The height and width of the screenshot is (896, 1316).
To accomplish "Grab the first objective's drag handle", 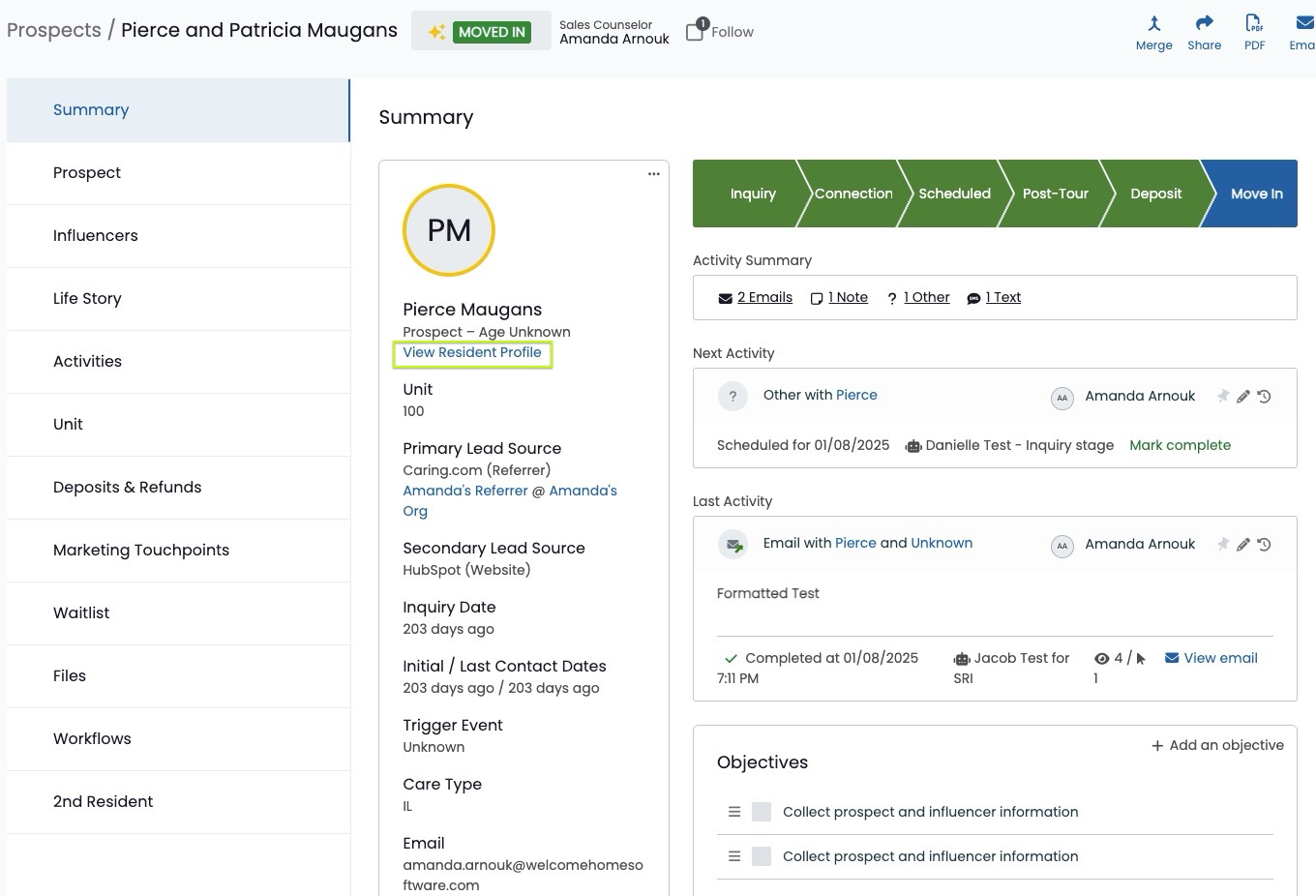I will (734, 812).
